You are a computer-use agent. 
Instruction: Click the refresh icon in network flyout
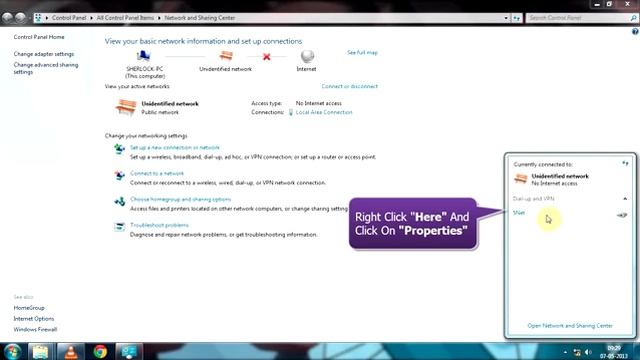[x=625, y=164]
